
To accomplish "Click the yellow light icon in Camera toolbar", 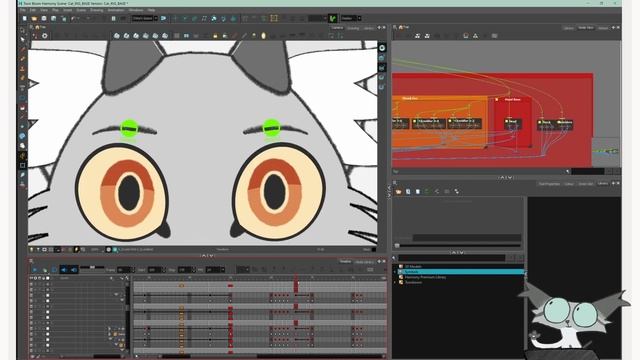I will point(263,36).
